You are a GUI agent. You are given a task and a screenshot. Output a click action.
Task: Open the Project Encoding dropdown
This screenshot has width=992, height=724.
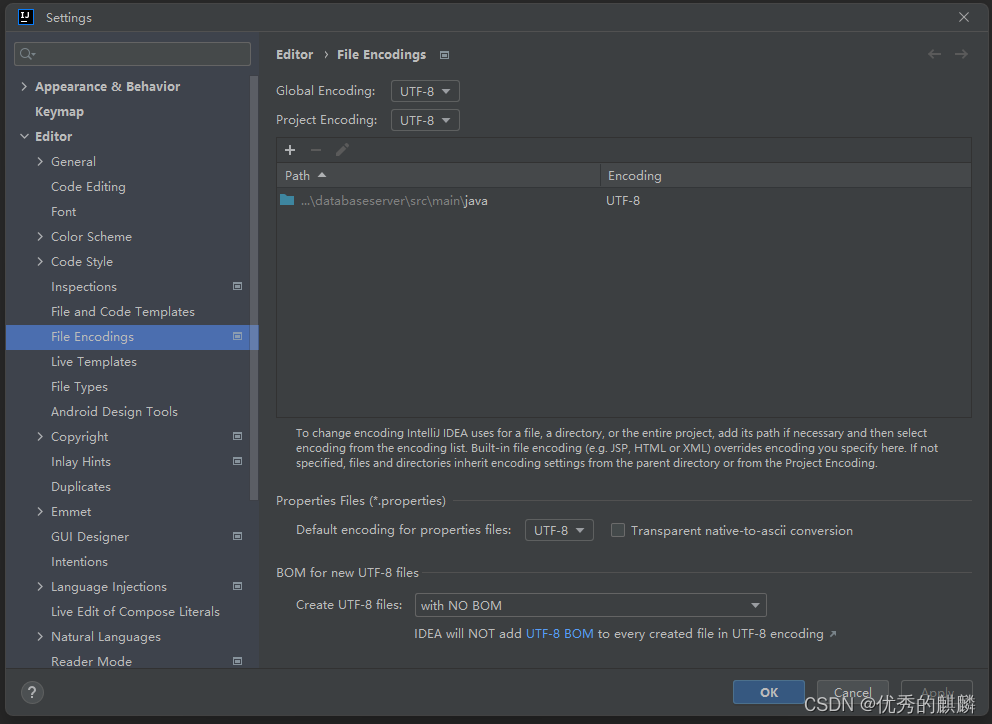coord(425,120)
